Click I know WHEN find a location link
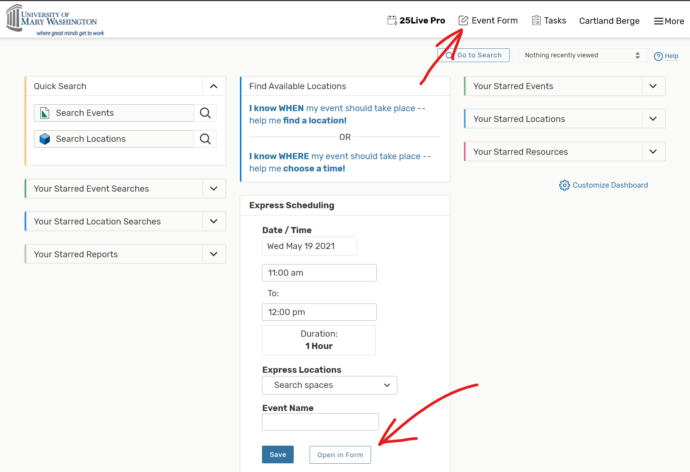The width and height of the screenshot is (690, 472). 337,114
